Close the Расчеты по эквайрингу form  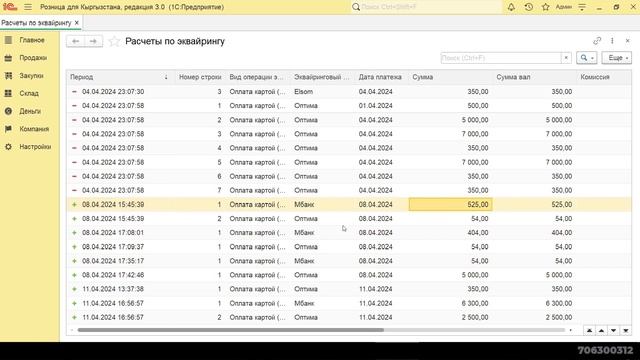click(627, 41)
